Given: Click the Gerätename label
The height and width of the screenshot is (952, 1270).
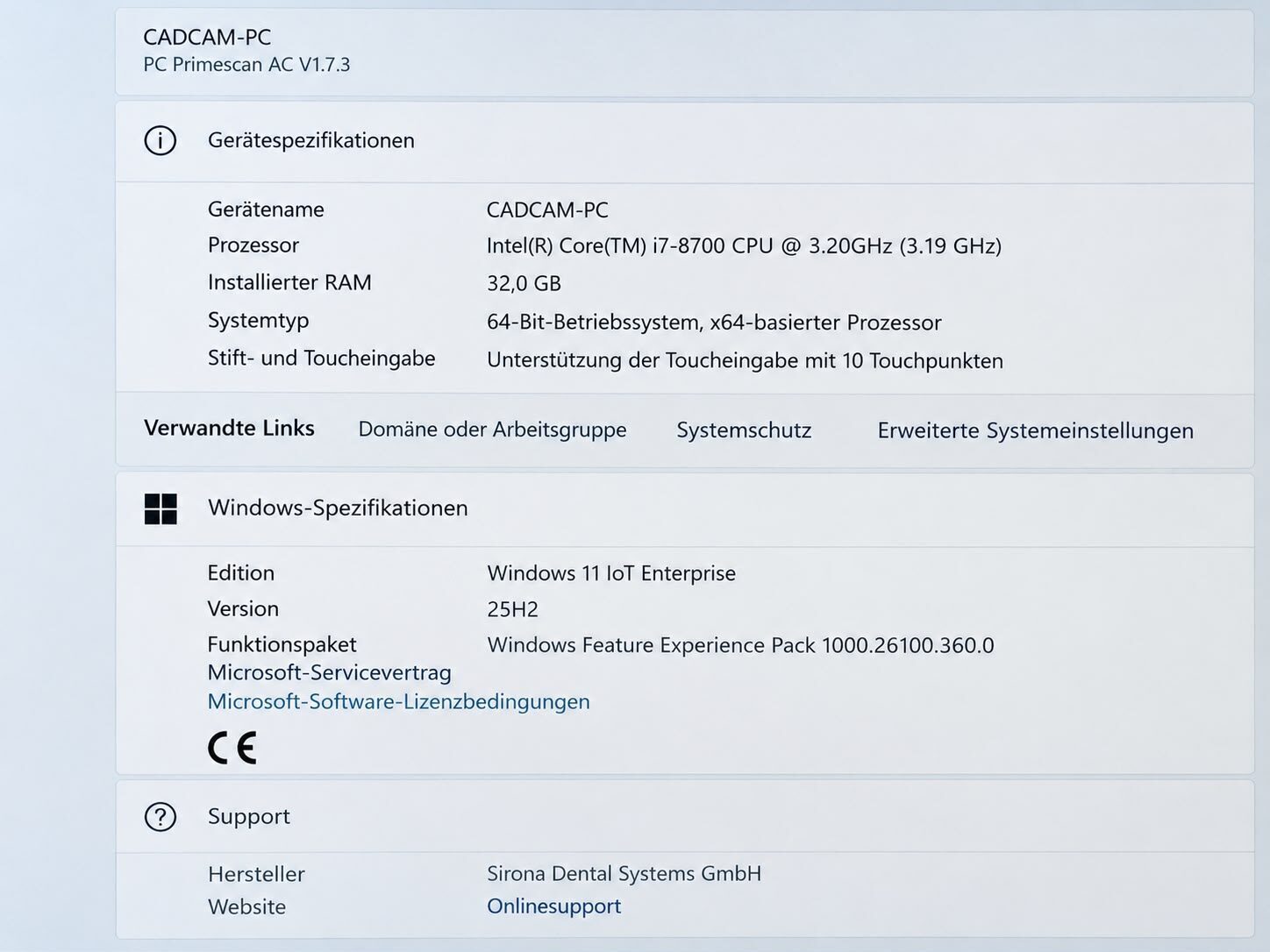Looking at the screenshot, I should 266,210.
